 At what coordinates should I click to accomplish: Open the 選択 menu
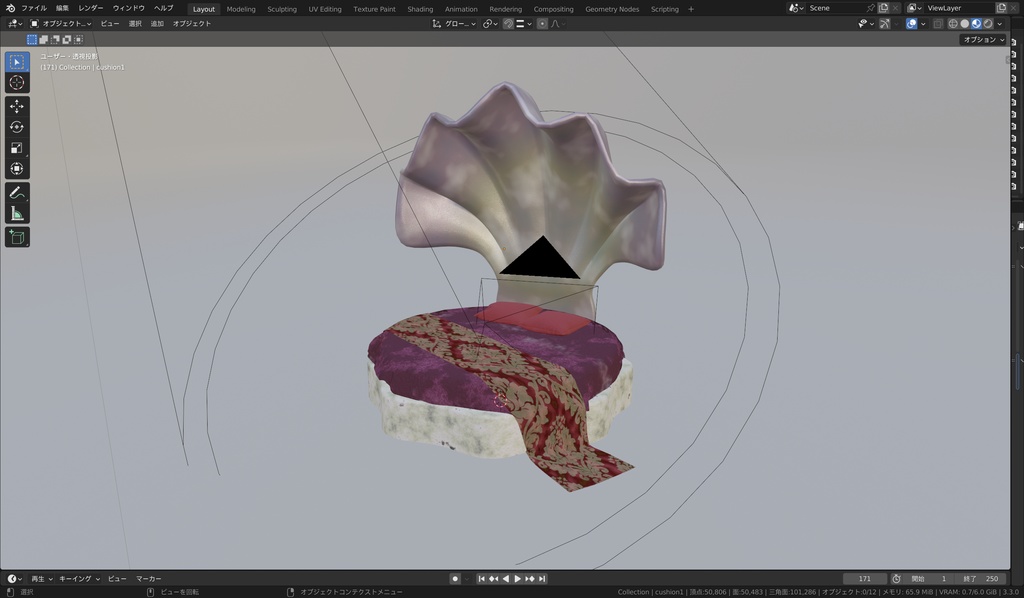(x=135, y=24)
